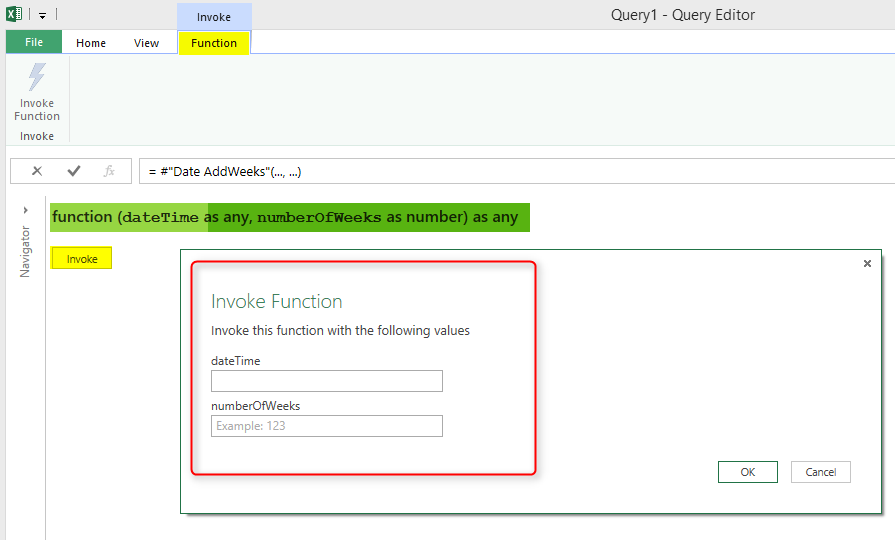Open the File tab

(33, 43)
